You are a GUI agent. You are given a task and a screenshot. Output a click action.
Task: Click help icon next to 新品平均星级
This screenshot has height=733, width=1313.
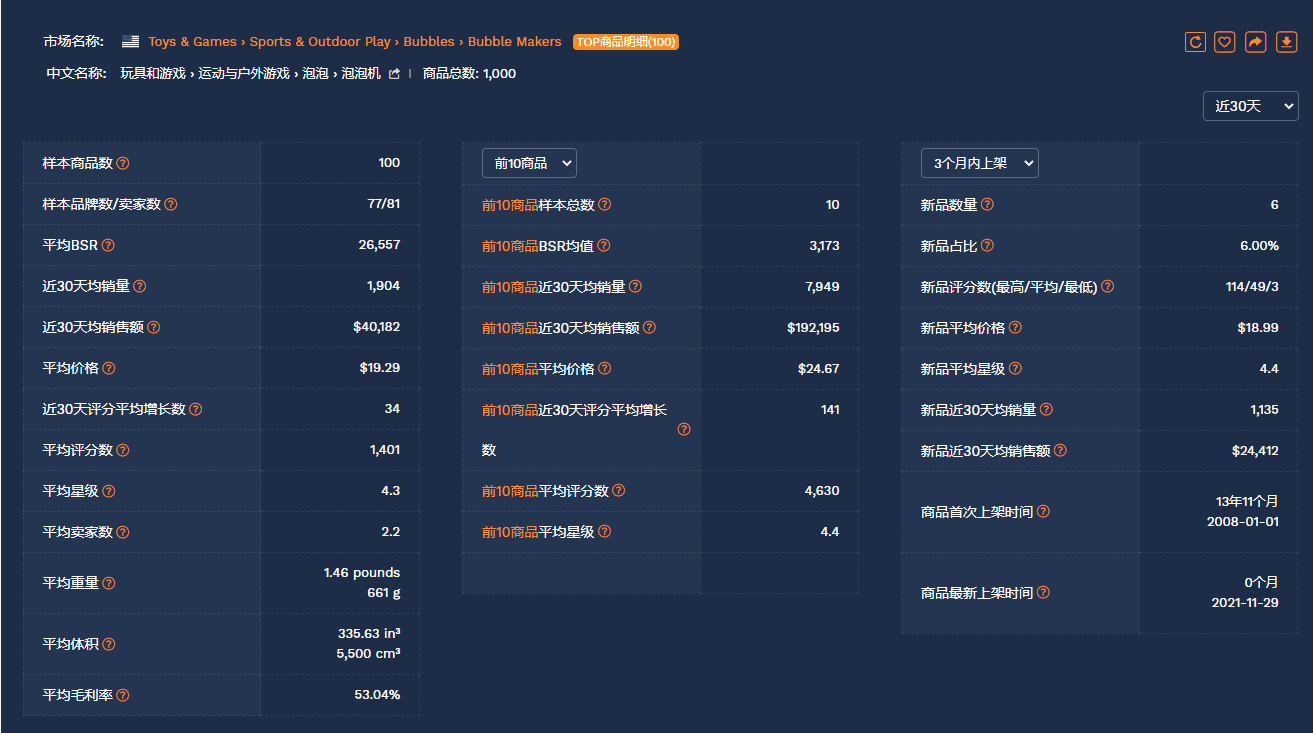[1016, 369]
